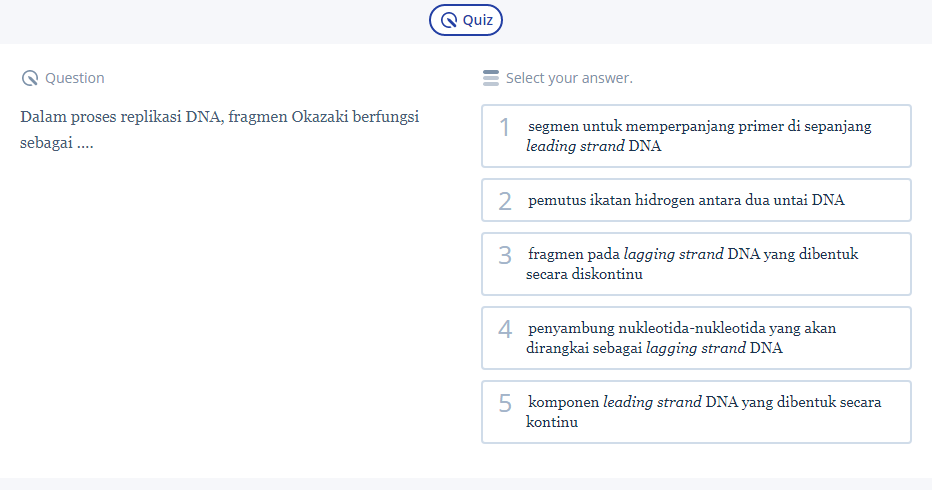This screenshot has height=490, width=932.
Task: Click the icon beside the Question heading
Action: click(29, 78)
